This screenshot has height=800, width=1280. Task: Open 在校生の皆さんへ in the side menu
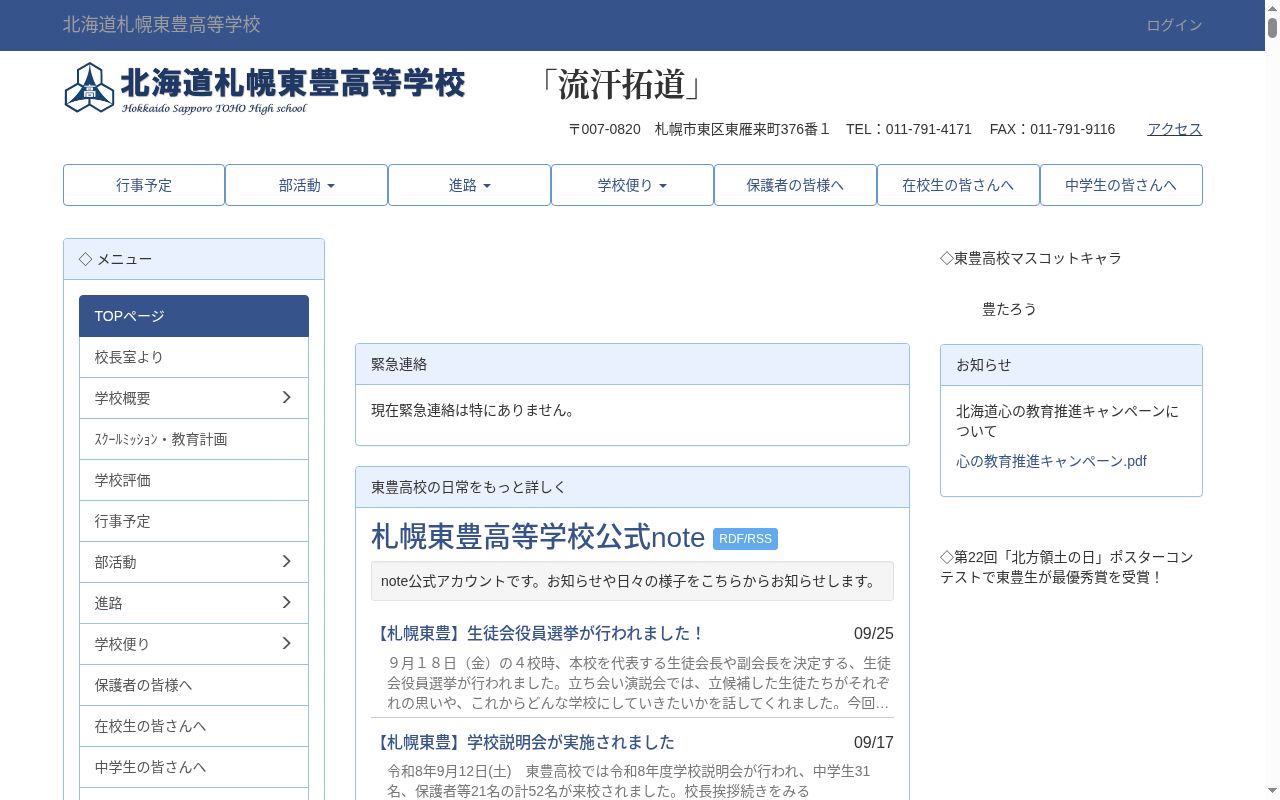pyautogui.click(x=194, y=726)
